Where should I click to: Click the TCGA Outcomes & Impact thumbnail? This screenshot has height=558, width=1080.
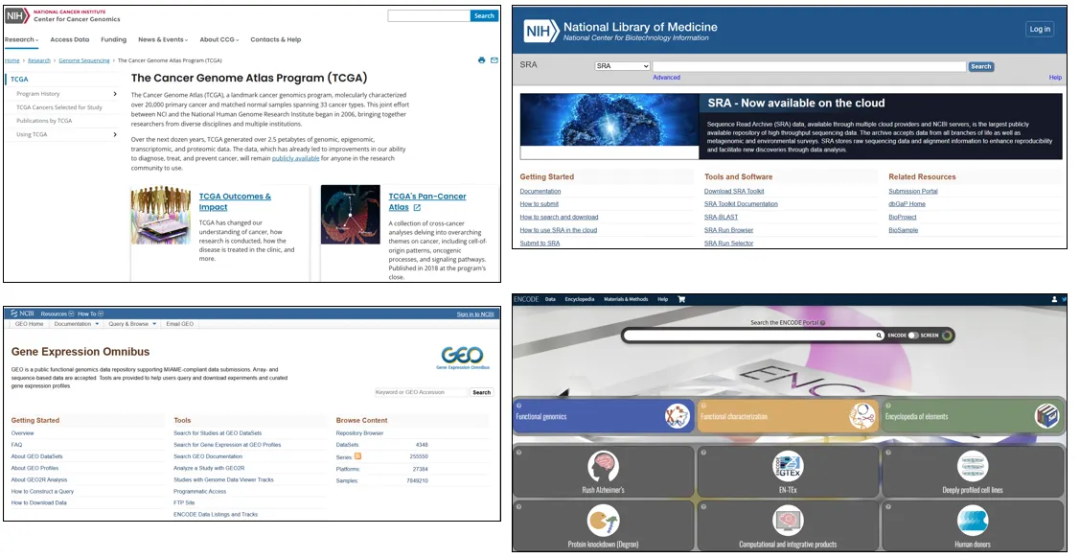pos(161,214)
